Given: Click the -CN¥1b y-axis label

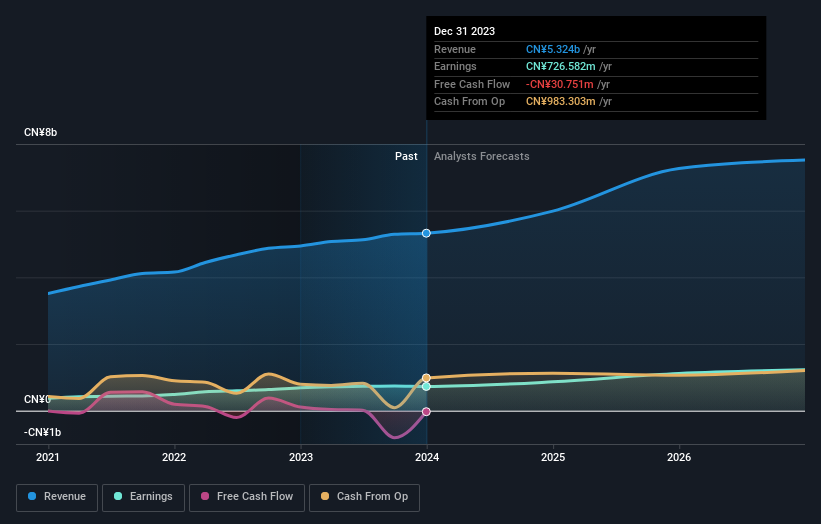Looking at the screenshot, I should (42, 432).
